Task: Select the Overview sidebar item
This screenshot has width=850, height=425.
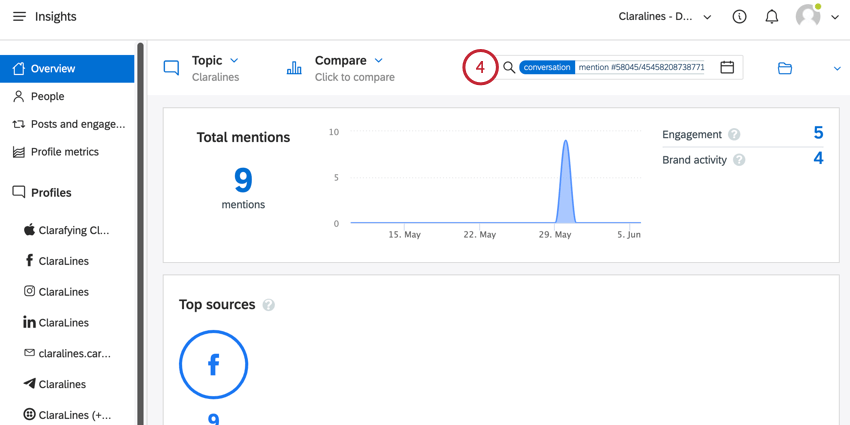Action: tap(67, 69)
